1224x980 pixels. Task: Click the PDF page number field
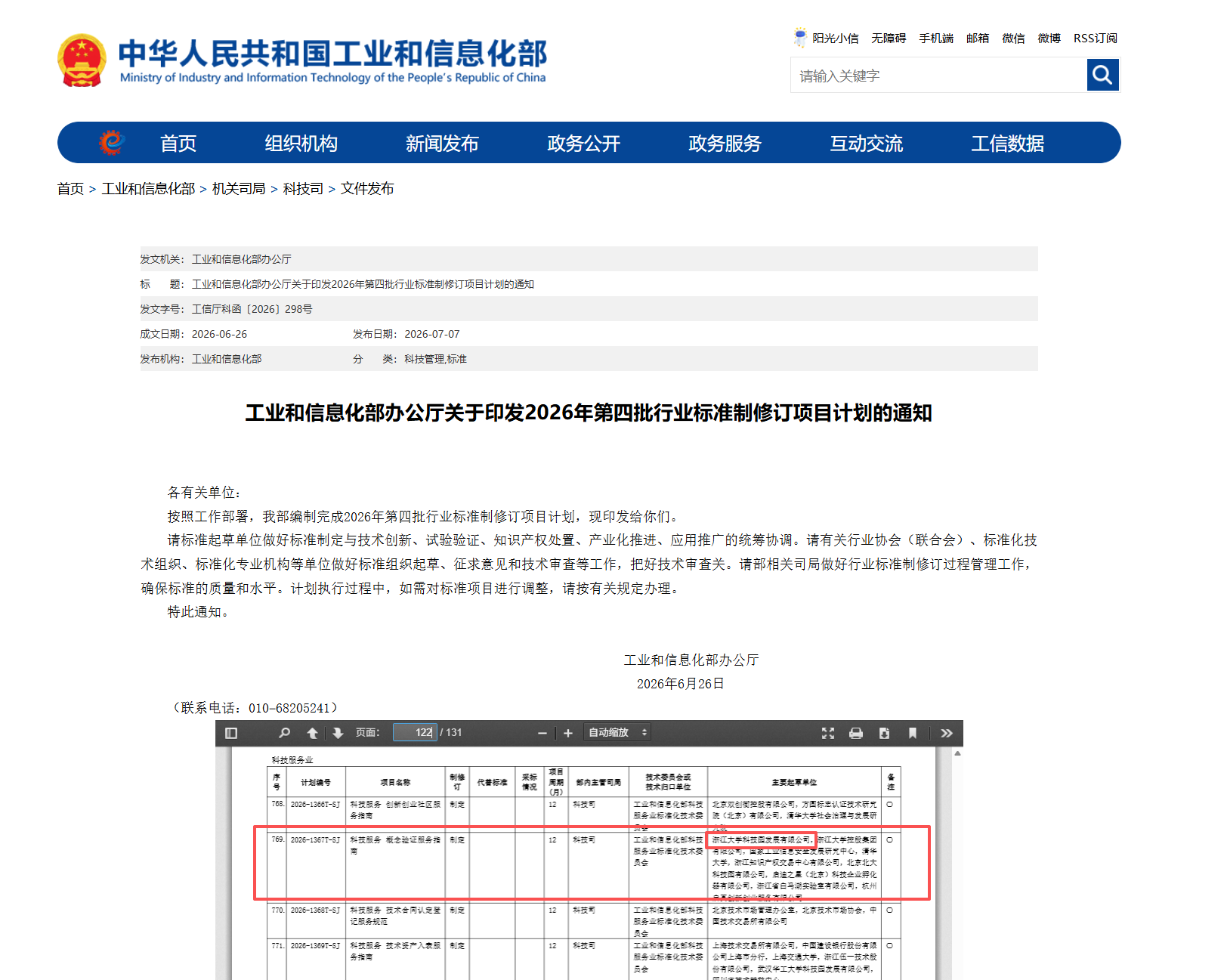(415, 732)
